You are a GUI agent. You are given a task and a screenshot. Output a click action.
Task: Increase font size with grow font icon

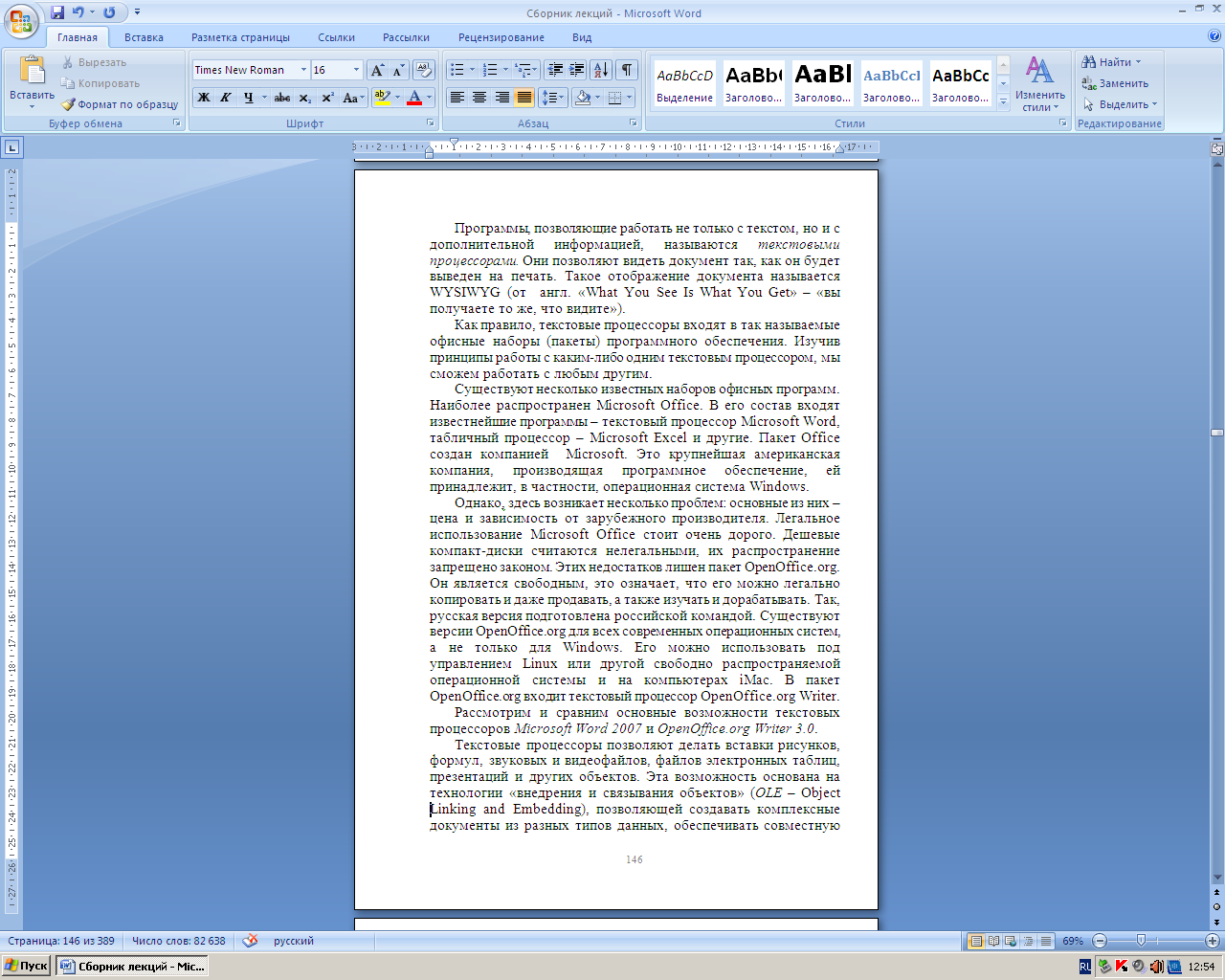(377, 70)
